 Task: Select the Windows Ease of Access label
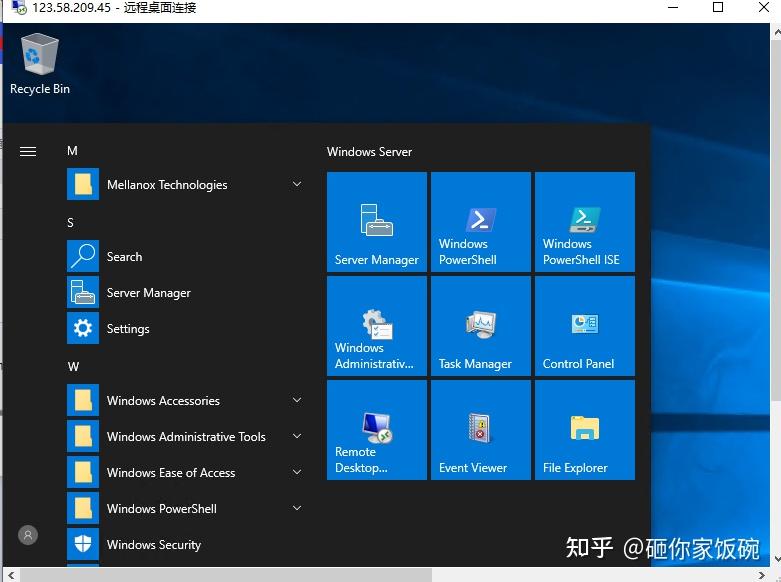[171, 473]
